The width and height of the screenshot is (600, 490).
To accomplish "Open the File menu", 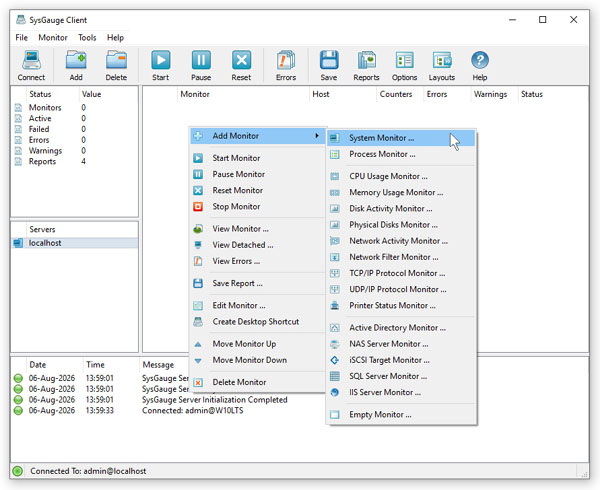I will (21, 37).
